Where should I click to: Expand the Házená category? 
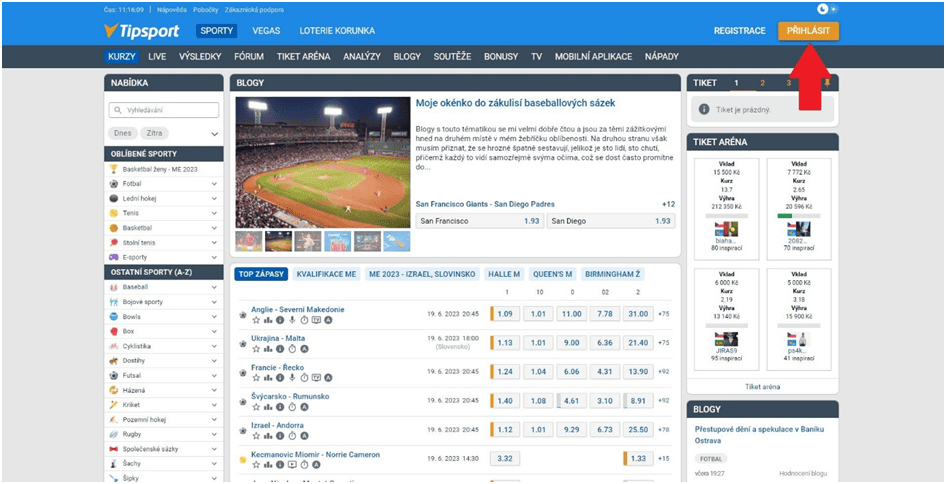click(214, 390)
